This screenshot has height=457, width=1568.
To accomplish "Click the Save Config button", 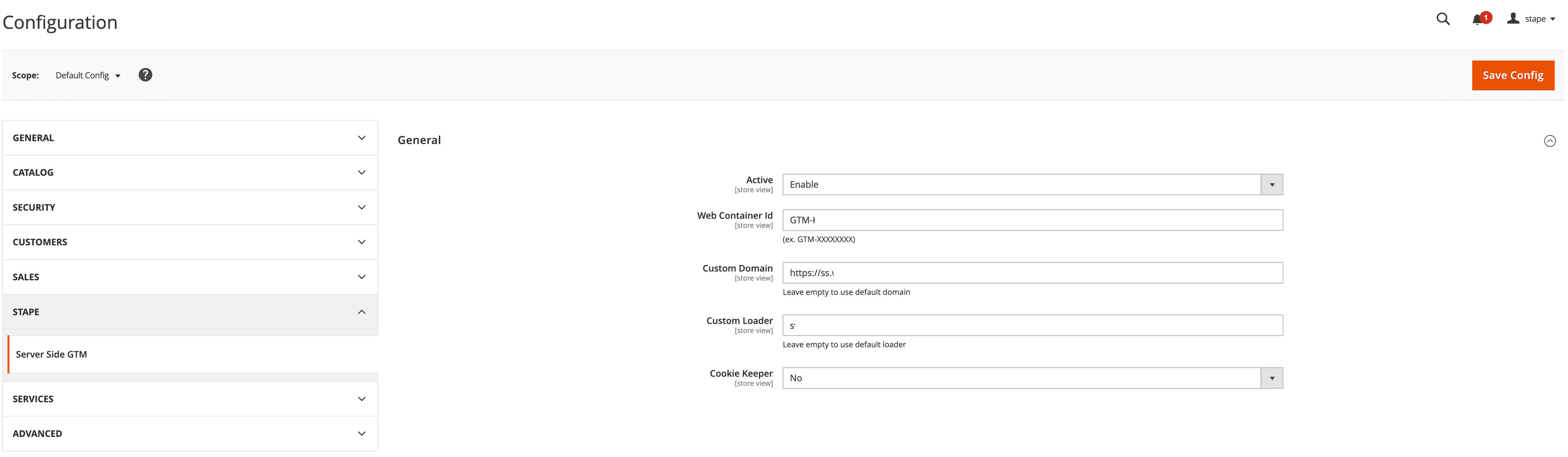I will point(1513,75).
